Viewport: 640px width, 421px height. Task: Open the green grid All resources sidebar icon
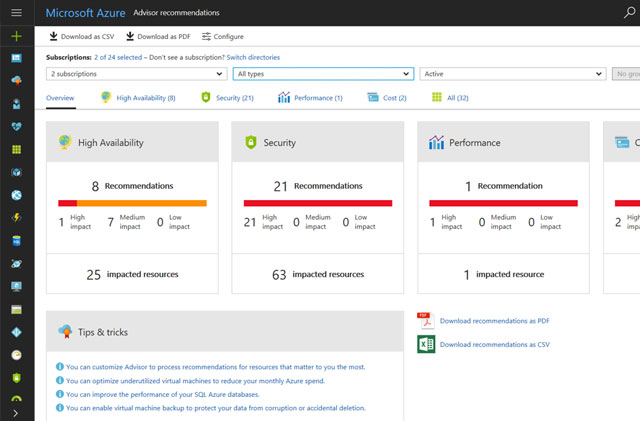(x=16, y=150)
